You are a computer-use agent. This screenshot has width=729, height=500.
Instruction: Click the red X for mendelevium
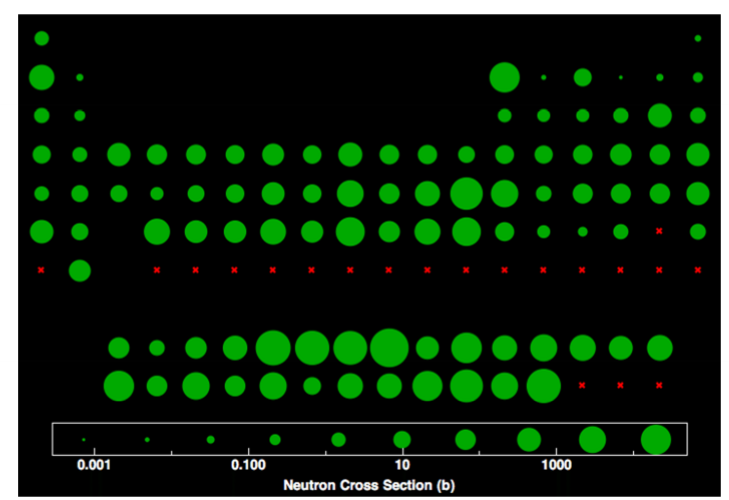(x=582, y=385)
